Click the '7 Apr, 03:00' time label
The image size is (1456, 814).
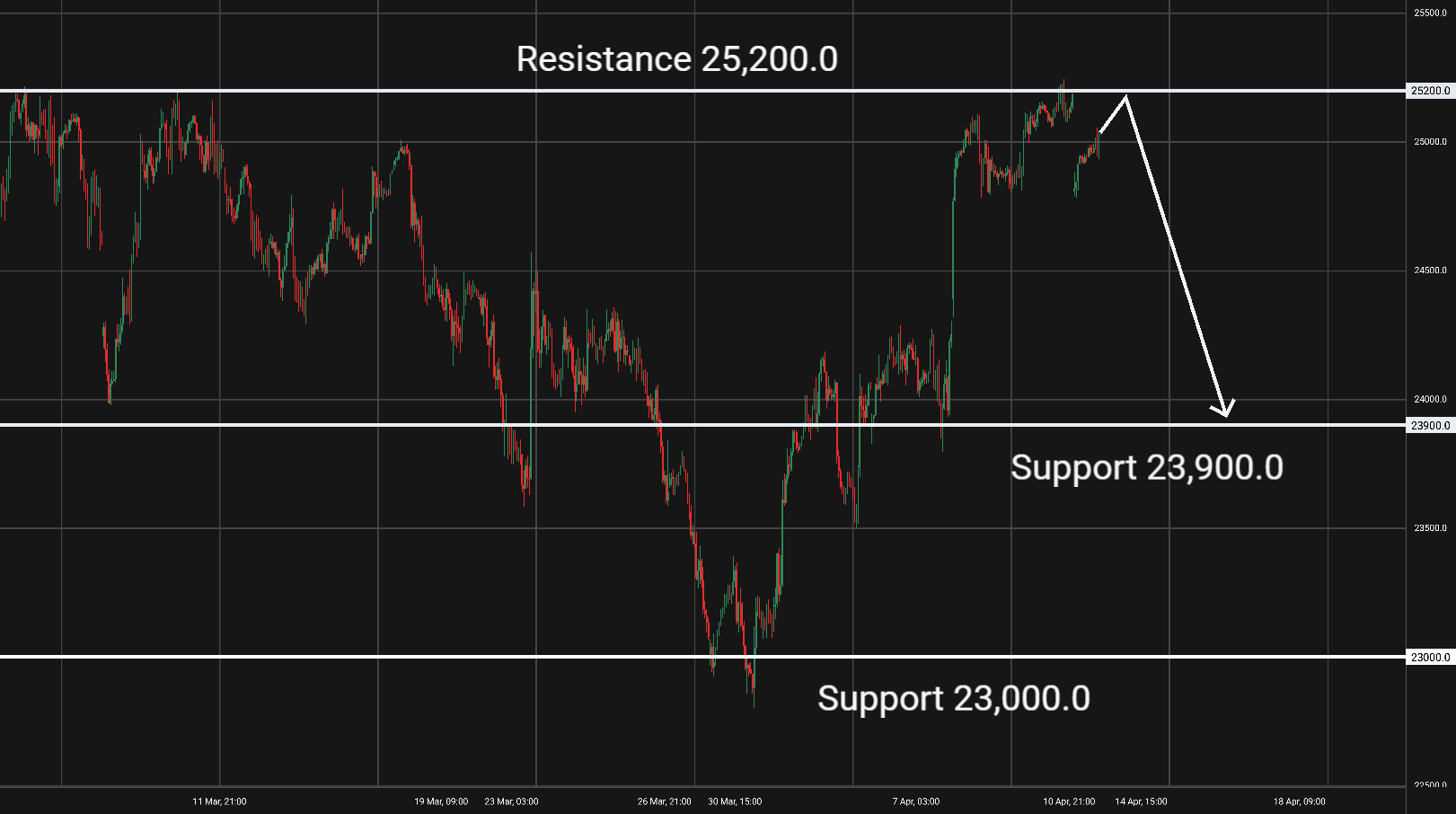916,801
